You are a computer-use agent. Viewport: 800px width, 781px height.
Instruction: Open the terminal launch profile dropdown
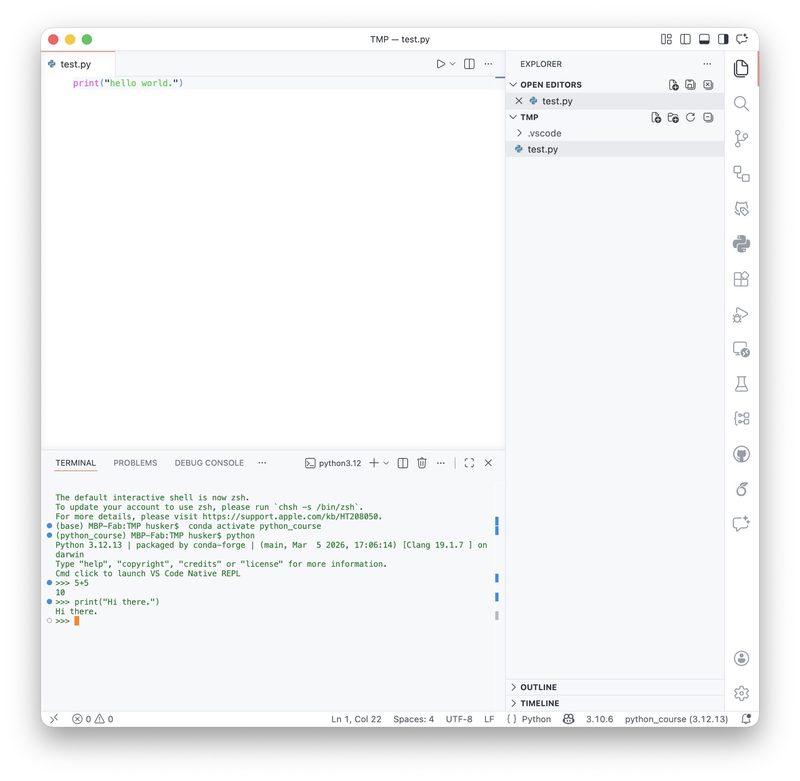(386, 463)
